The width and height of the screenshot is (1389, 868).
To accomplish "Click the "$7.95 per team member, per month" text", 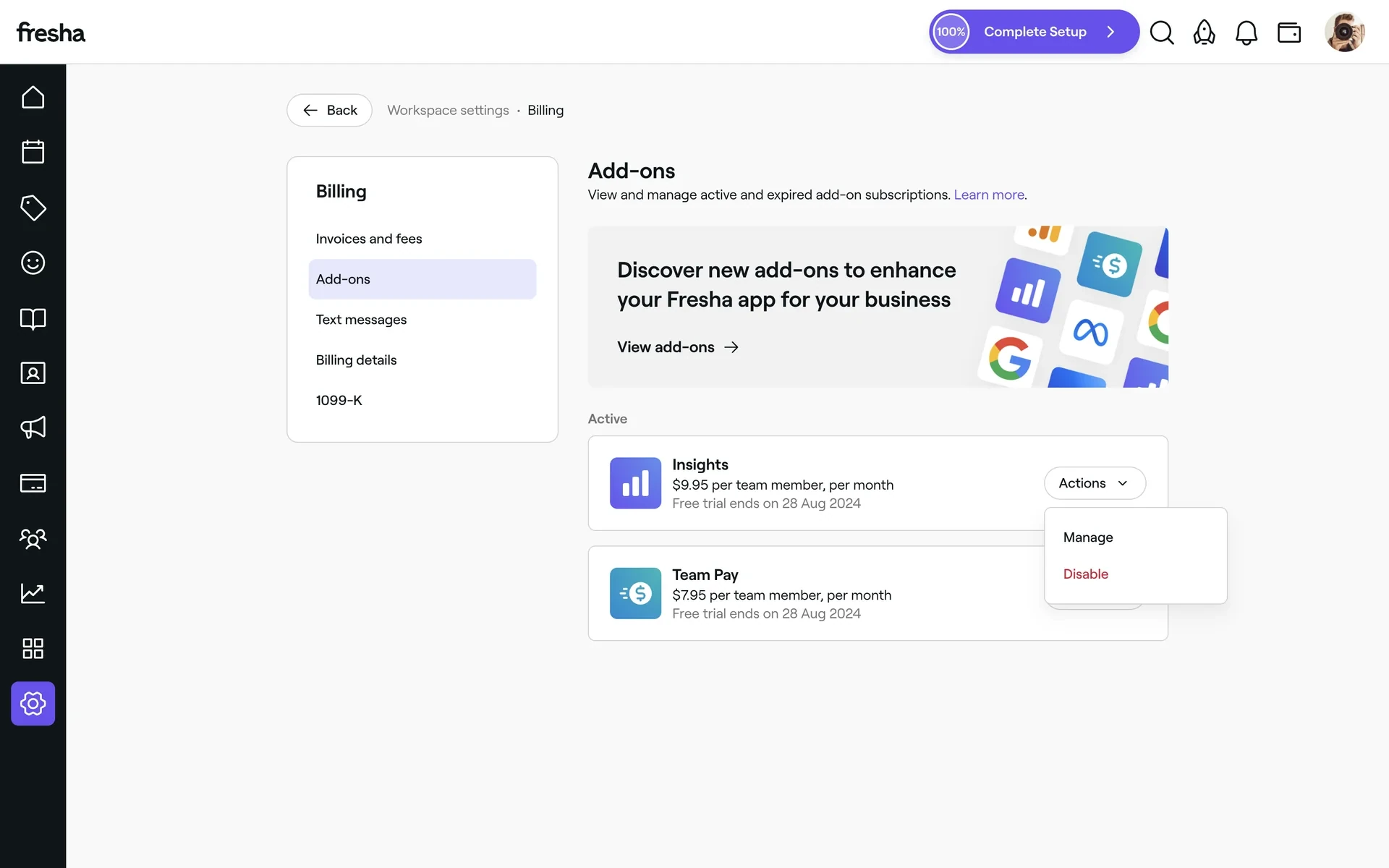I will pyautogui.click(x=781, y=595).
